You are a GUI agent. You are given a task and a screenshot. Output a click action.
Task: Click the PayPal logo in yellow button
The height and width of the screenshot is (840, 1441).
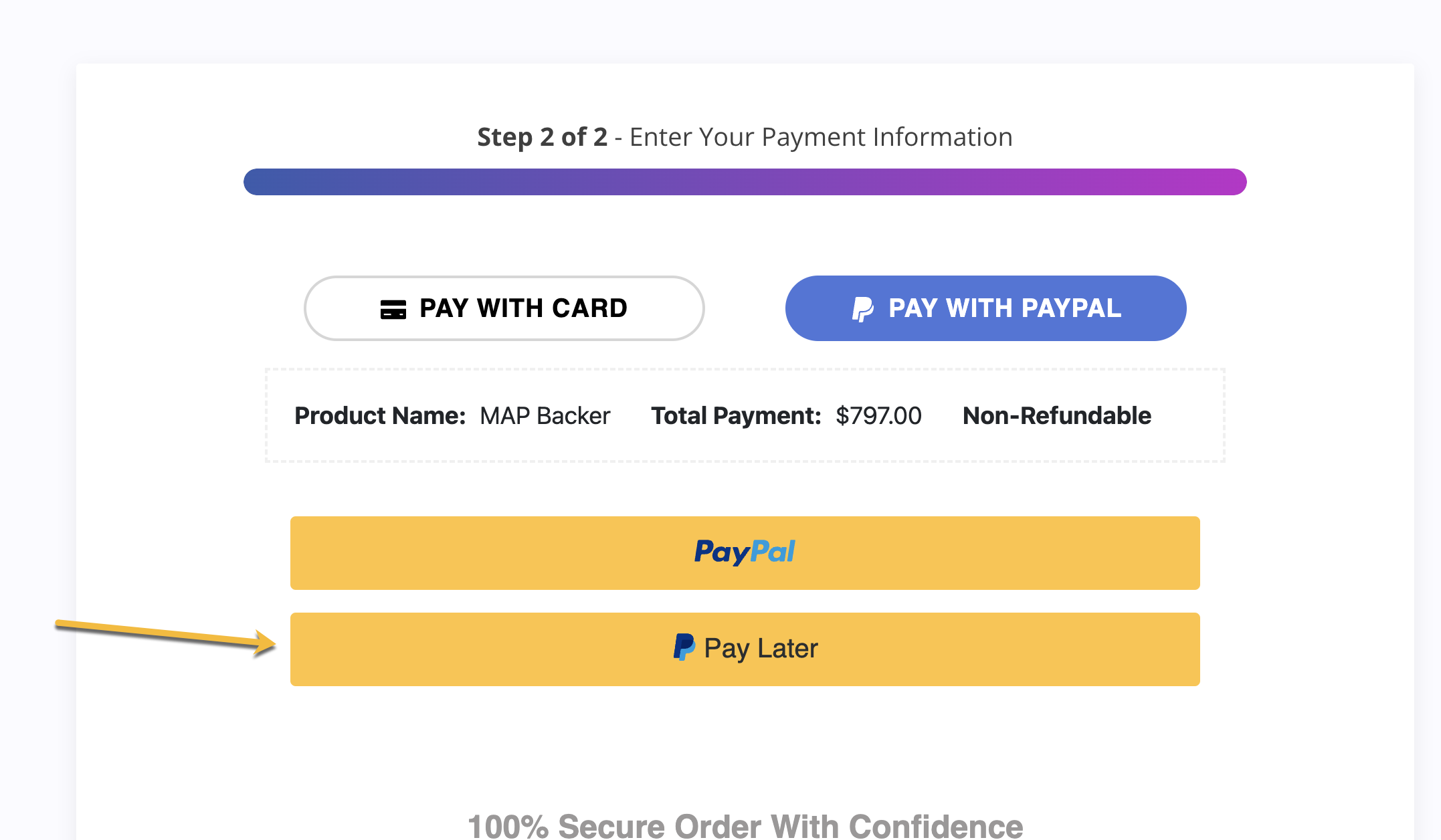point(745,552)
